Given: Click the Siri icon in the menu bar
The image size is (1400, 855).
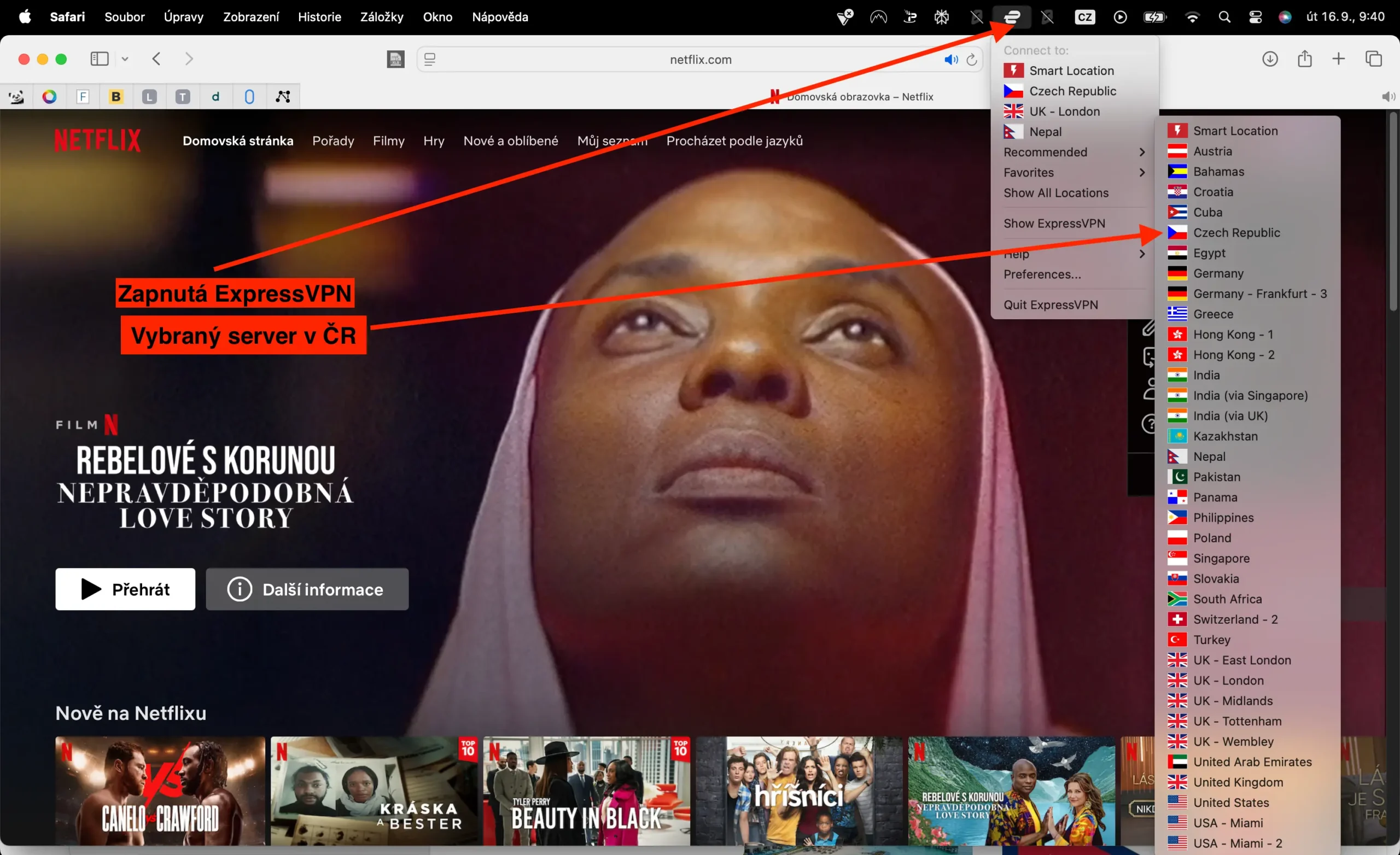Looking at the screenshot, I should click(x=1284, y=16).
